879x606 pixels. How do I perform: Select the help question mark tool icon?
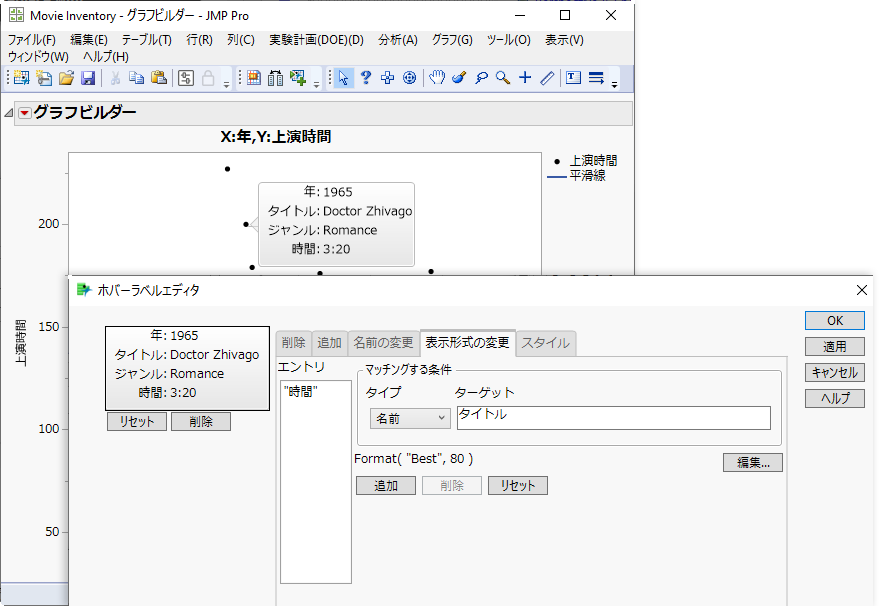(x=365, y=78)
